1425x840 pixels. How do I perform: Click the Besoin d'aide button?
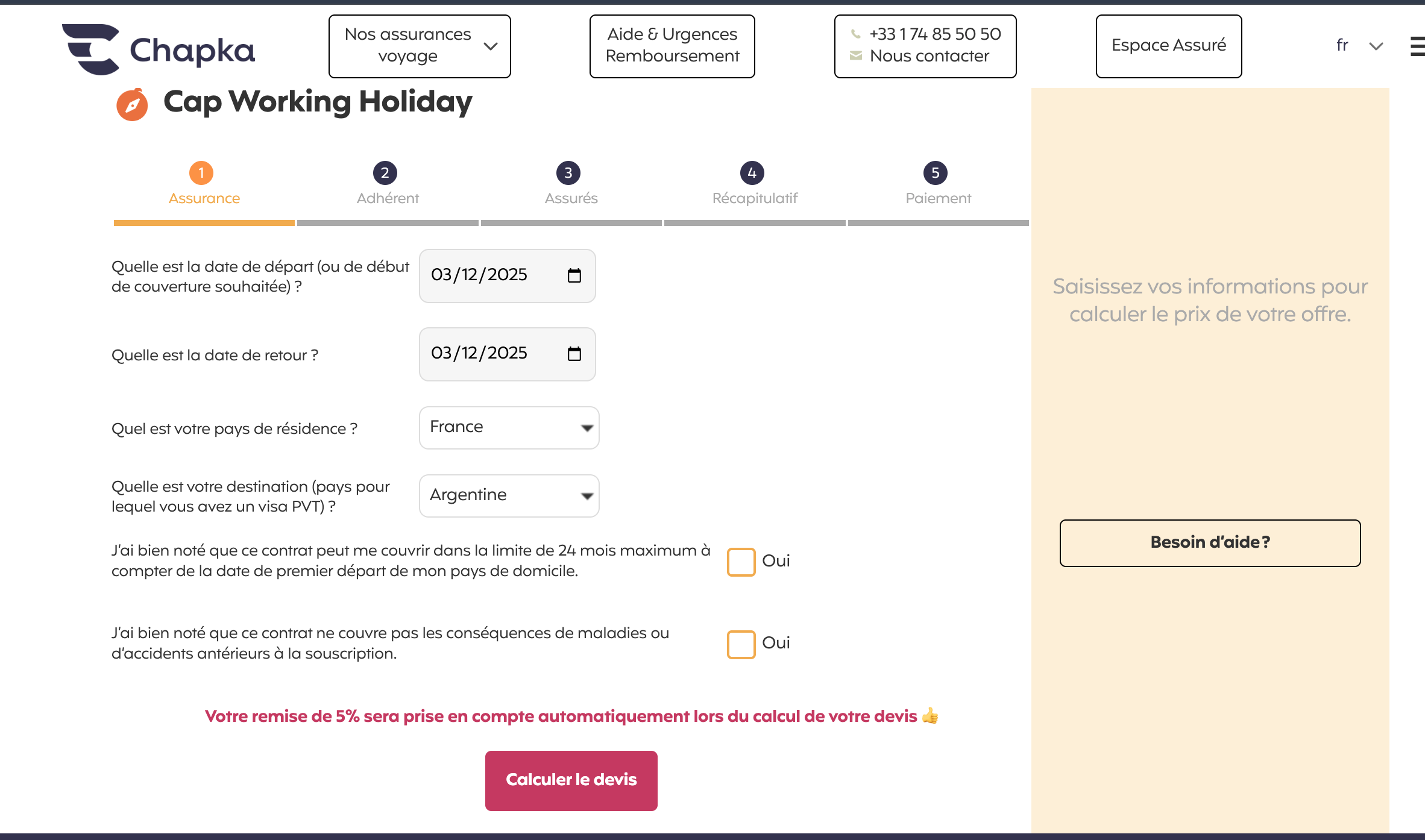pyautogui.click(x=1210, y=543)
